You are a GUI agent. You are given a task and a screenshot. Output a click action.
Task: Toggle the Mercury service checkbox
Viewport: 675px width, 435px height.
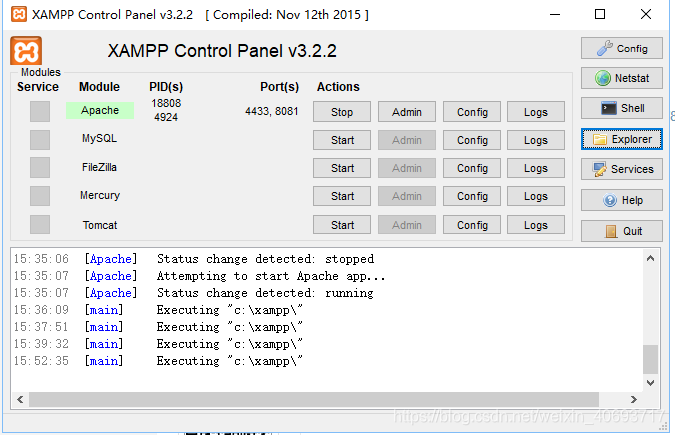pyautogui.click(x=40, y=196)
